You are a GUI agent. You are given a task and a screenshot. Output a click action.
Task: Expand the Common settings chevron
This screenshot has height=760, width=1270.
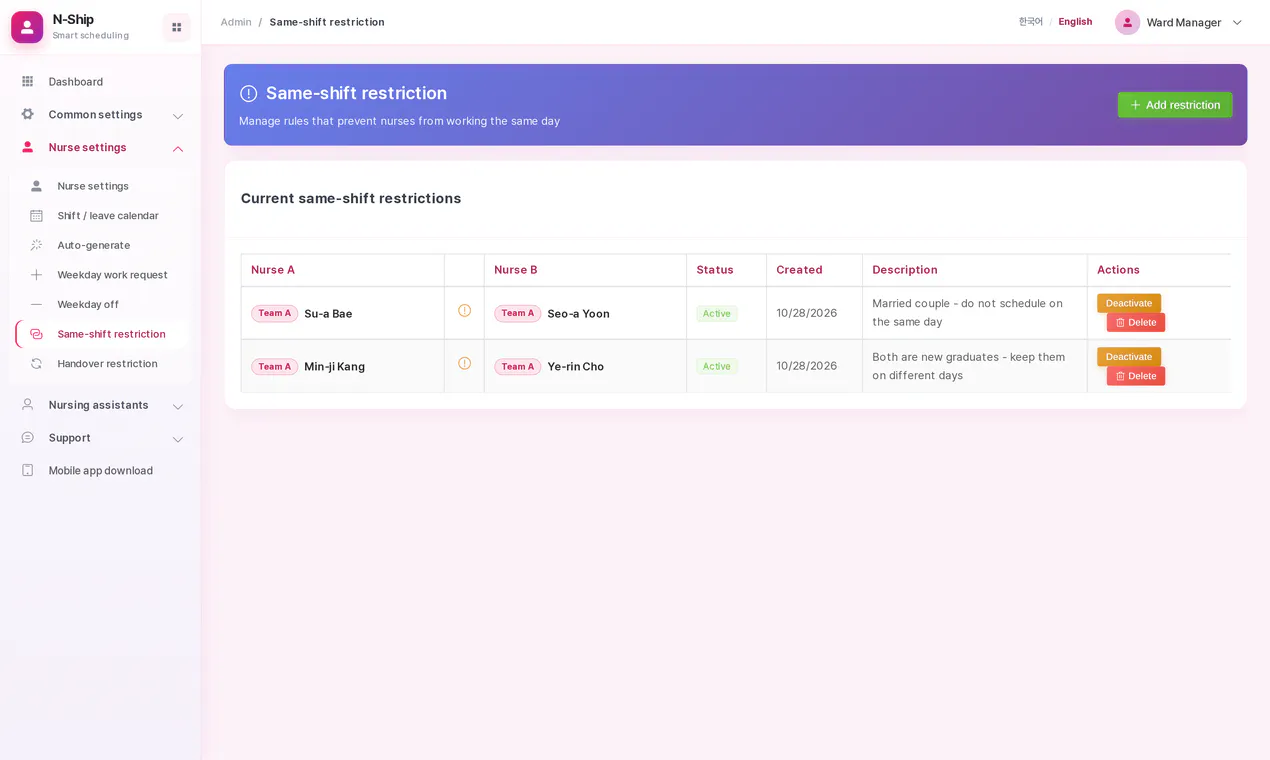point(178,116)
